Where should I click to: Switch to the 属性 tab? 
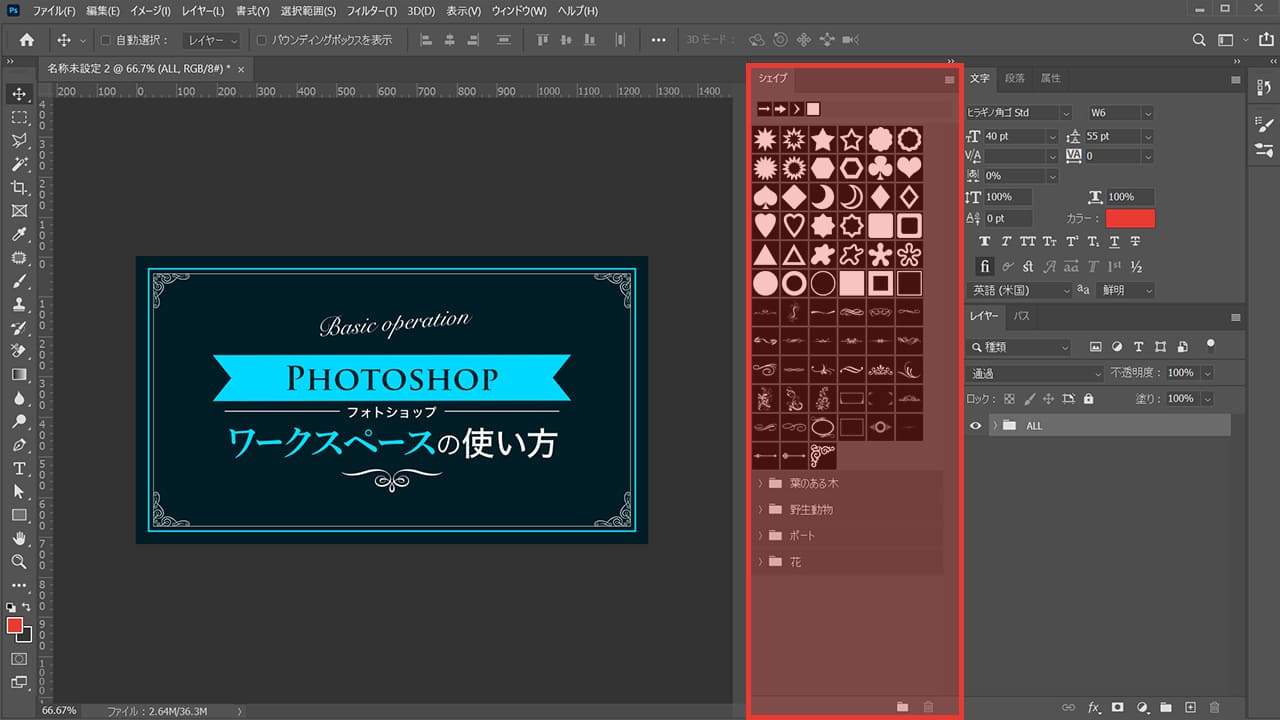click(x=1051, y=78)
